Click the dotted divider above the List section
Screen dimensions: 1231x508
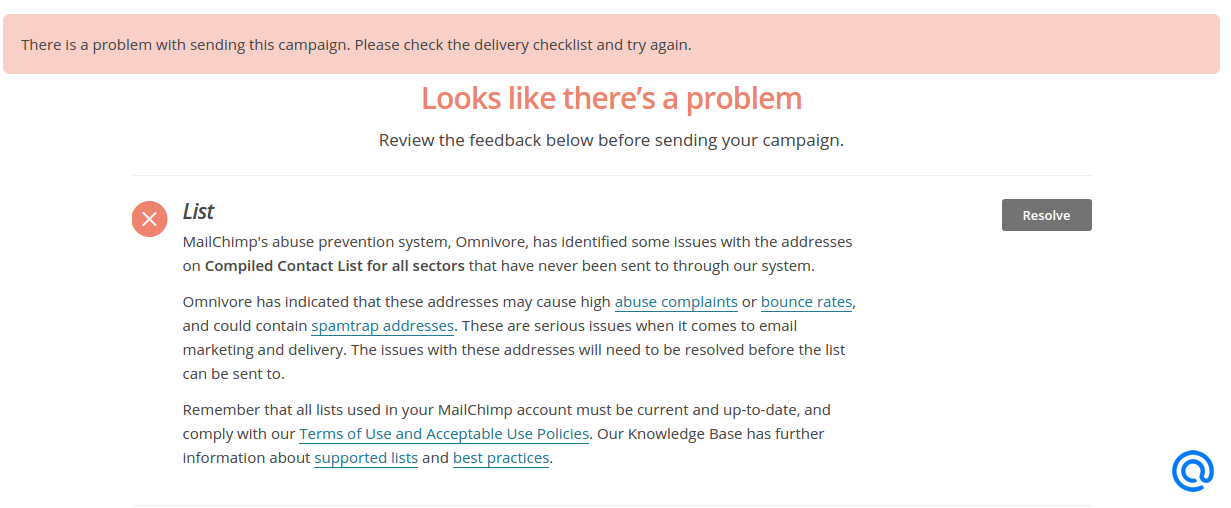pos(611,176)
